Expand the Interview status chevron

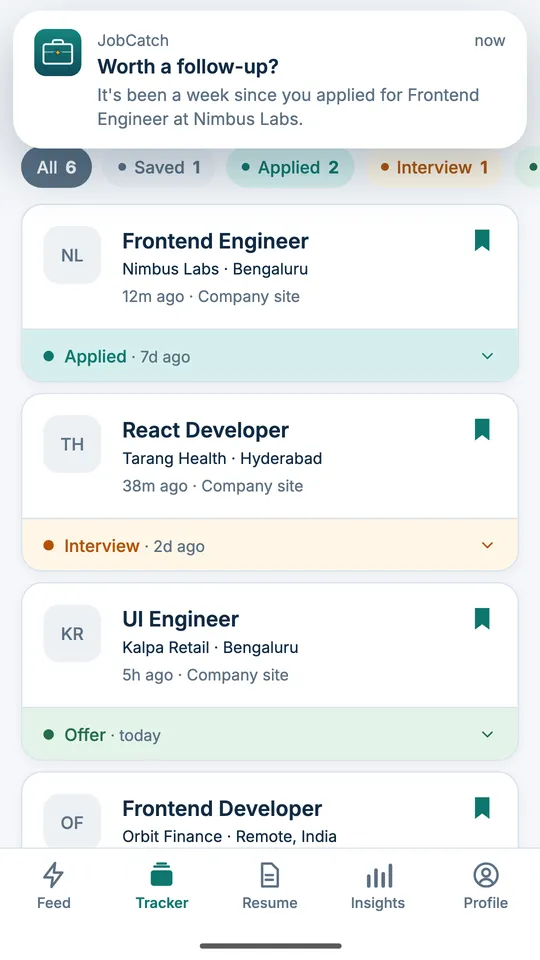click(487, 545)
